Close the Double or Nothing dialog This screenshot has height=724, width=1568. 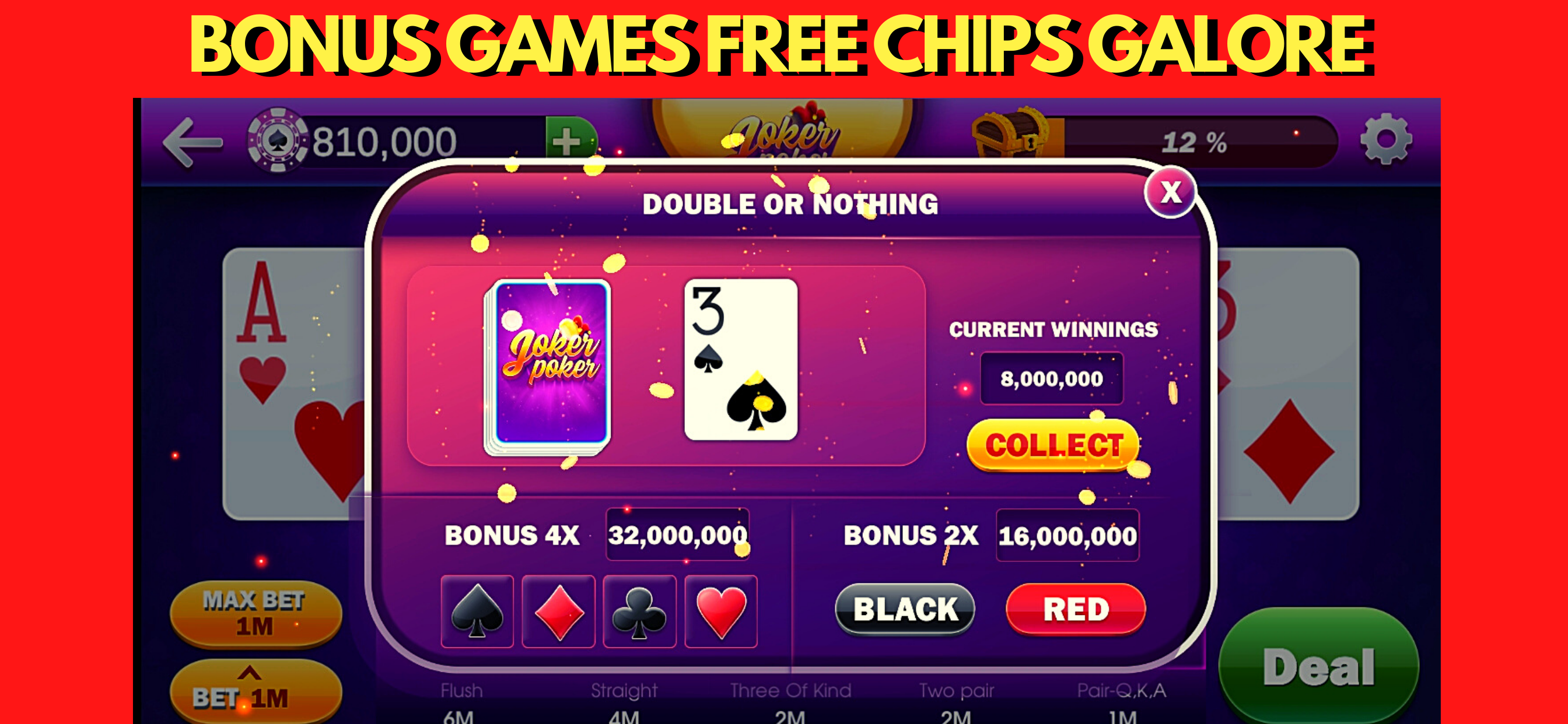pos(1171,192)
